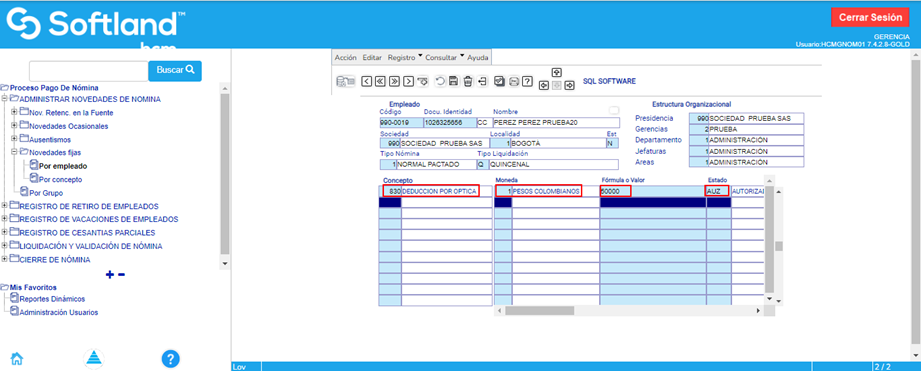
Task: Click the left arrow block navigation icon
Action: click(544, 85)
